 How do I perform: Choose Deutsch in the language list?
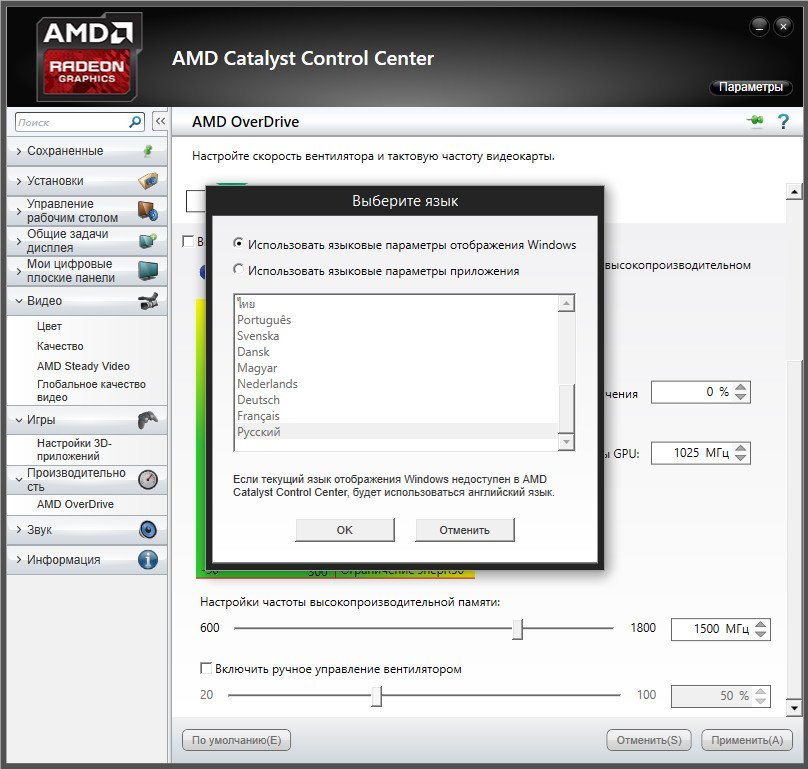258,400
